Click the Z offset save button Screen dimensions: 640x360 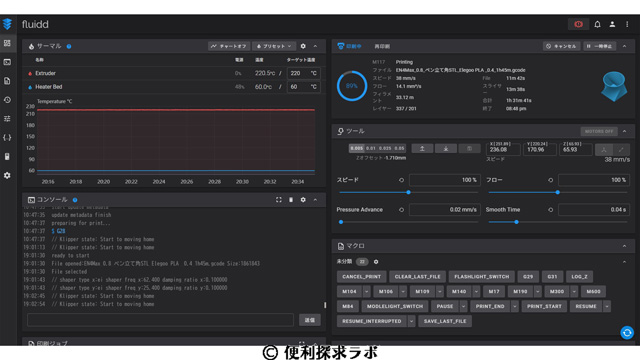click(x=469, y=149)
